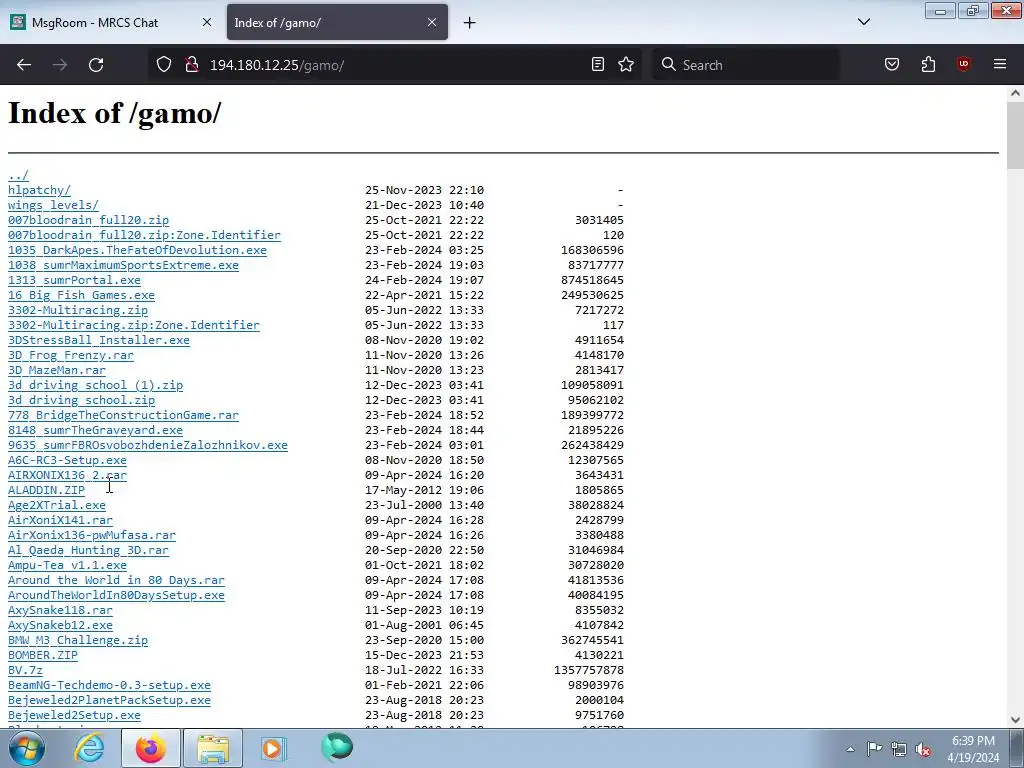Reload the current page
1024x768 pixels.
pyautogui.click(x=96, y=65)
